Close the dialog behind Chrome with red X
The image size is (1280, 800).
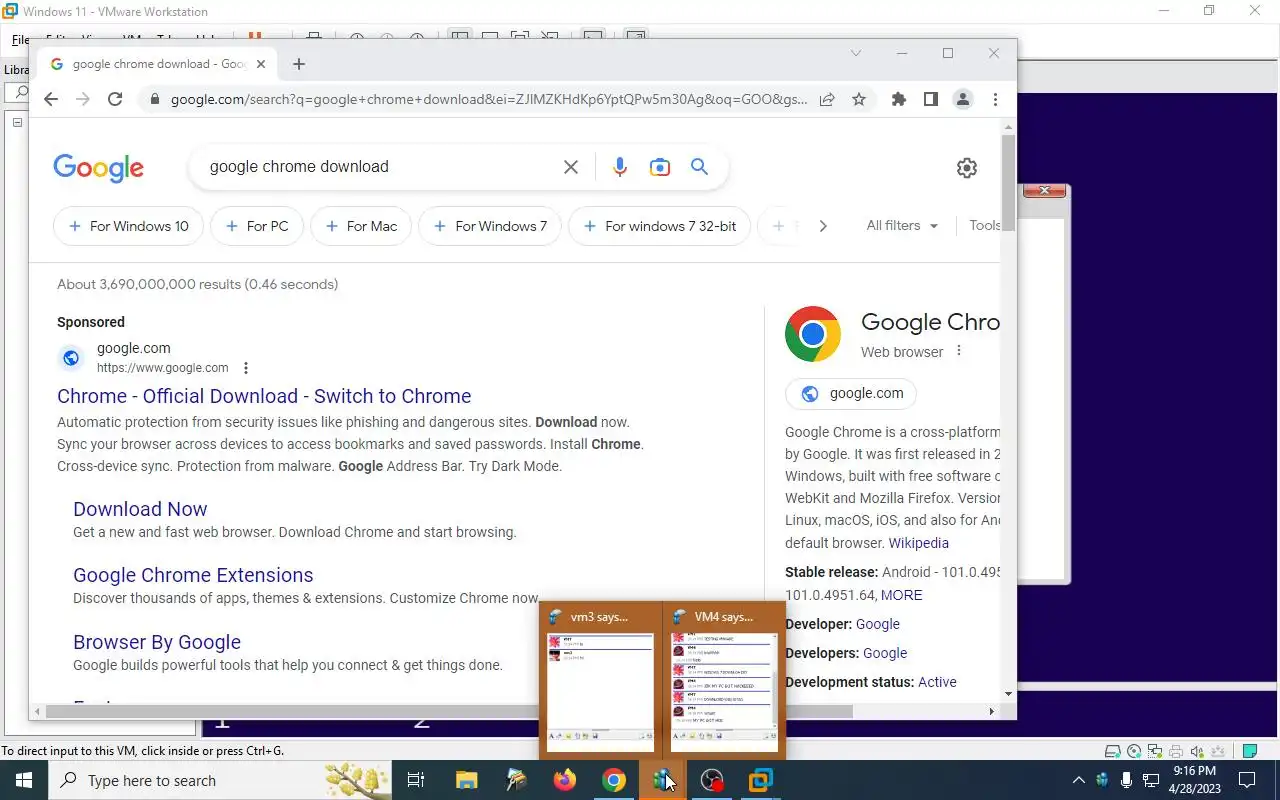[1045, 190]
